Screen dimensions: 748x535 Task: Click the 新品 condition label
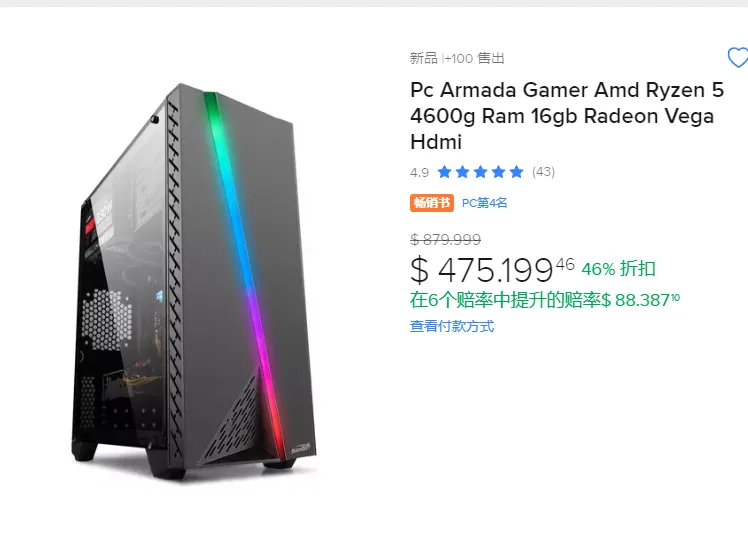424,58
